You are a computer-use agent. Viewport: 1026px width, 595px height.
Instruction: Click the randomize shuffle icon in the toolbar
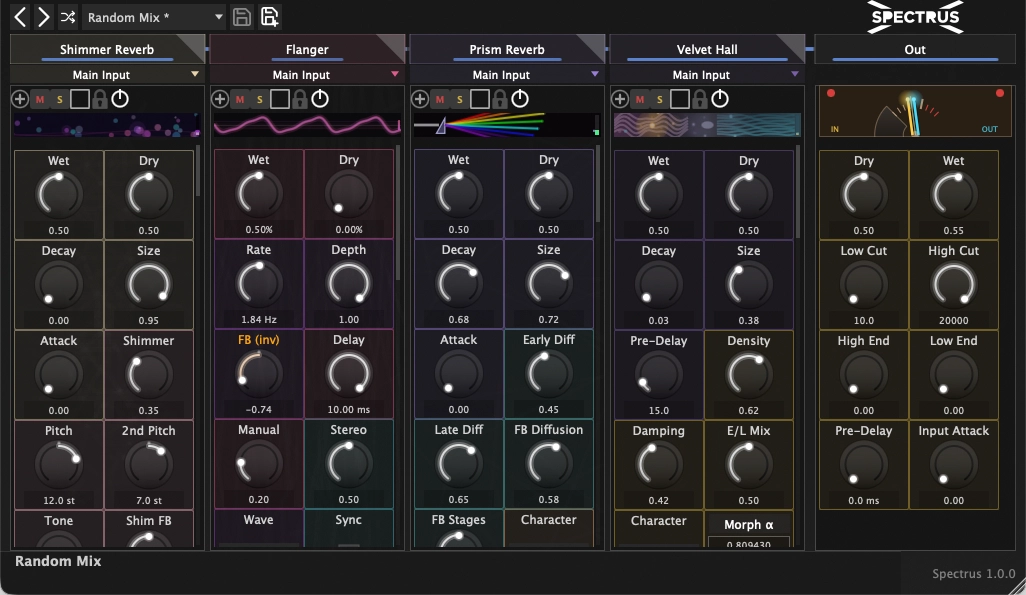point(66,17)
